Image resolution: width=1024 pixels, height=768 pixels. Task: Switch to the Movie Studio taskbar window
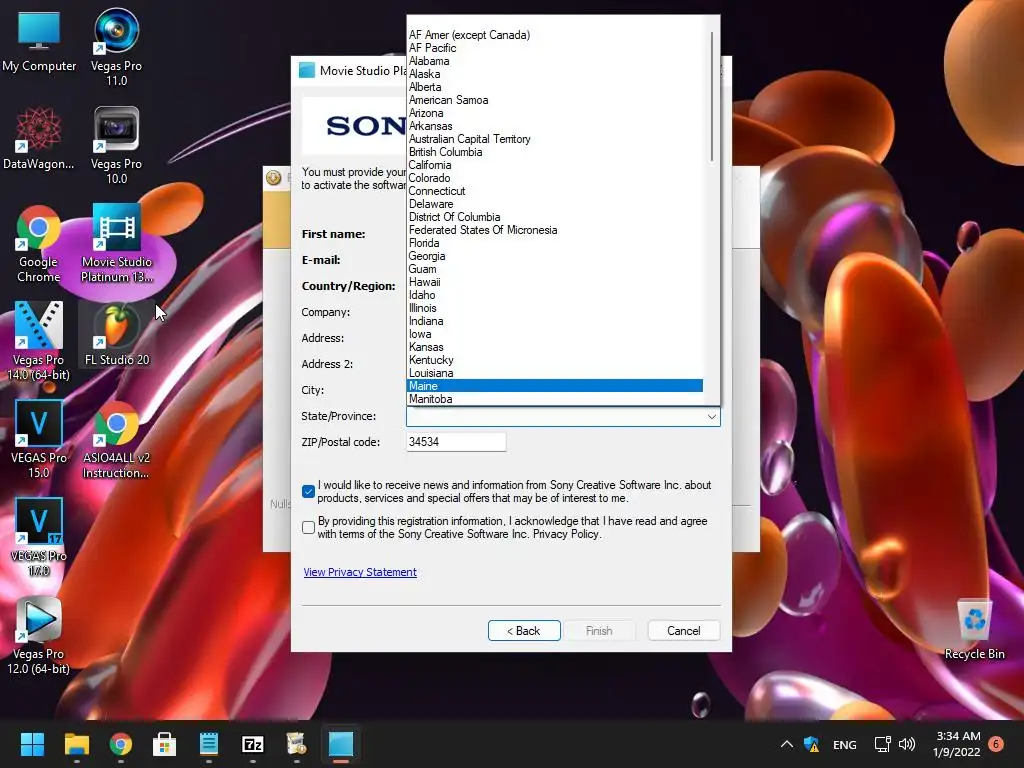341,744
